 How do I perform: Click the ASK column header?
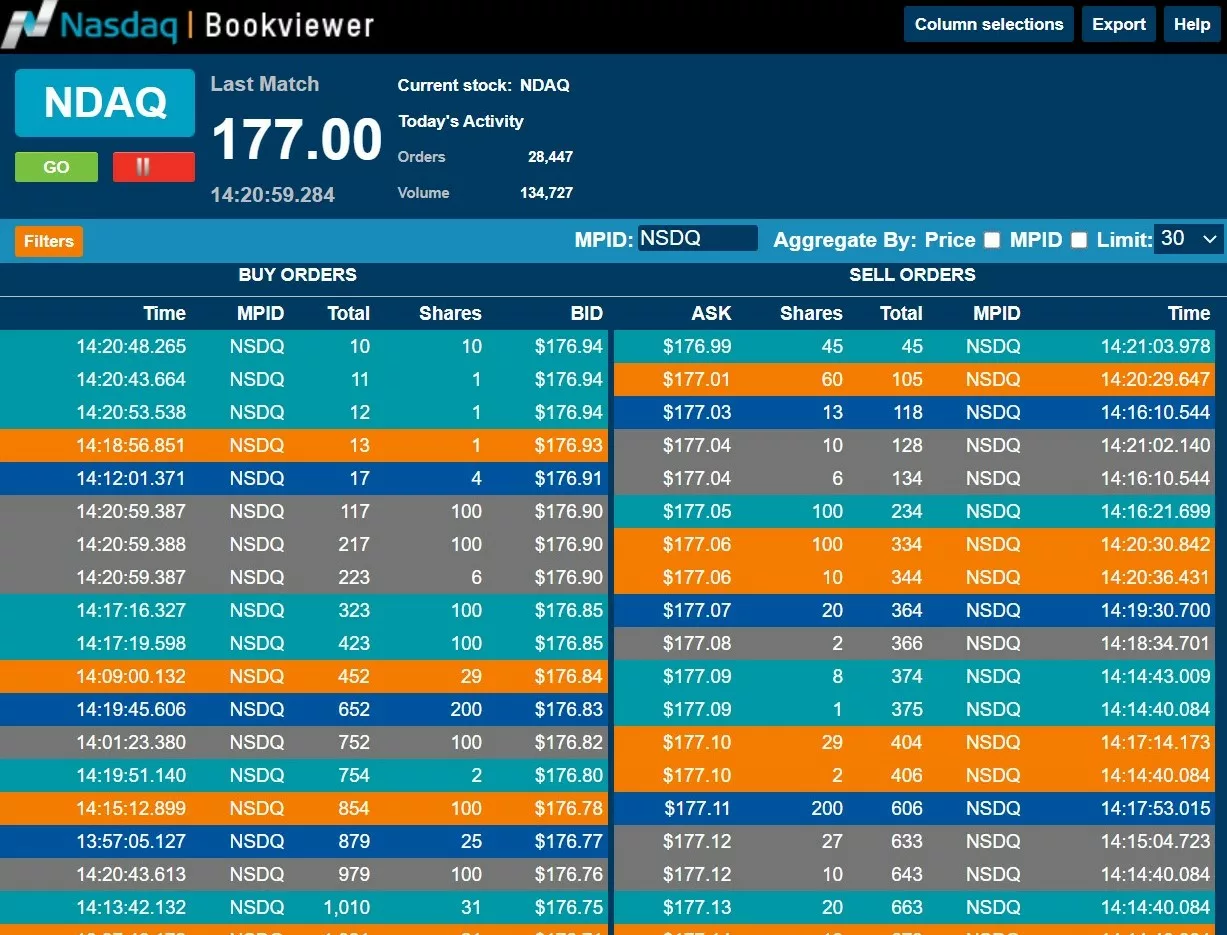point(711,313)
